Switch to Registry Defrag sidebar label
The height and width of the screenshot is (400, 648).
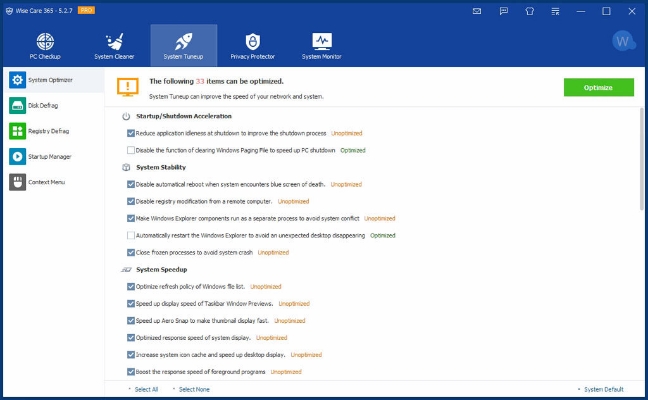pyautogui.click(x=49, y=131)
